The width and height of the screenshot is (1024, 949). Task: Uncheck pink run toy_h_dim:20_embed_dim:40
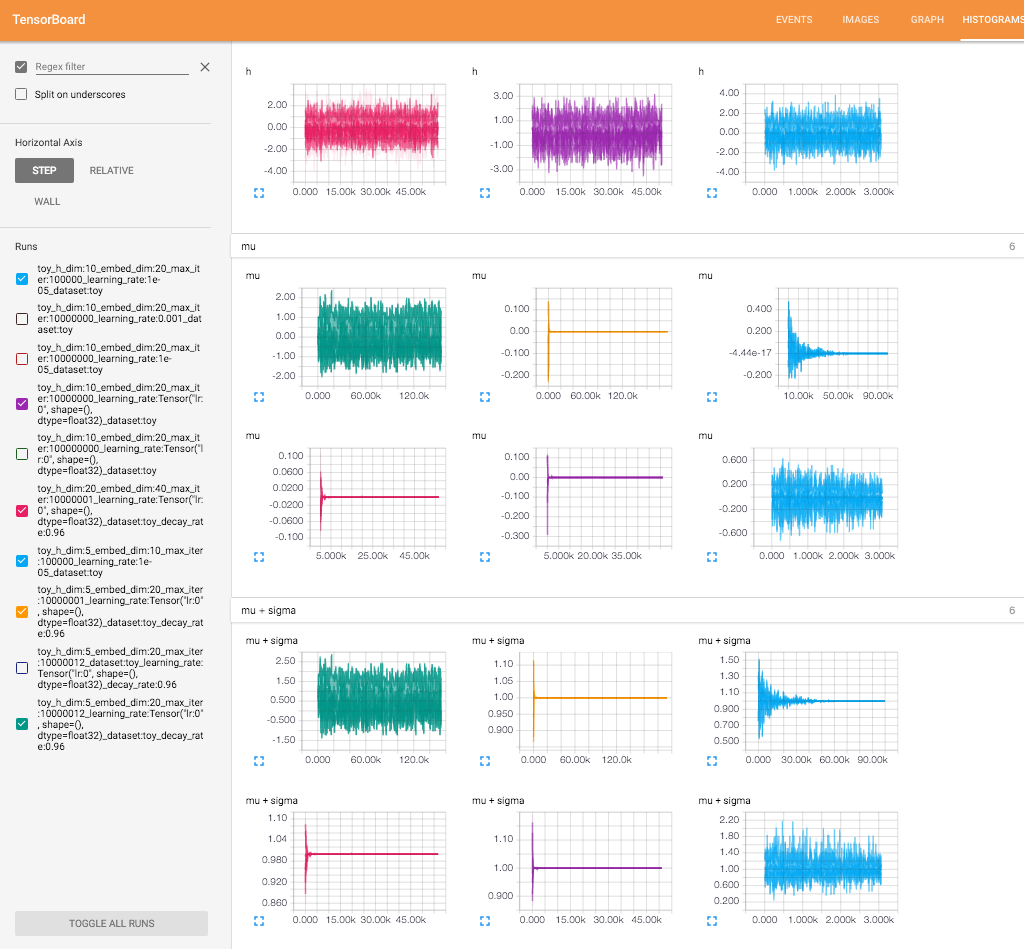click(22, 510)
